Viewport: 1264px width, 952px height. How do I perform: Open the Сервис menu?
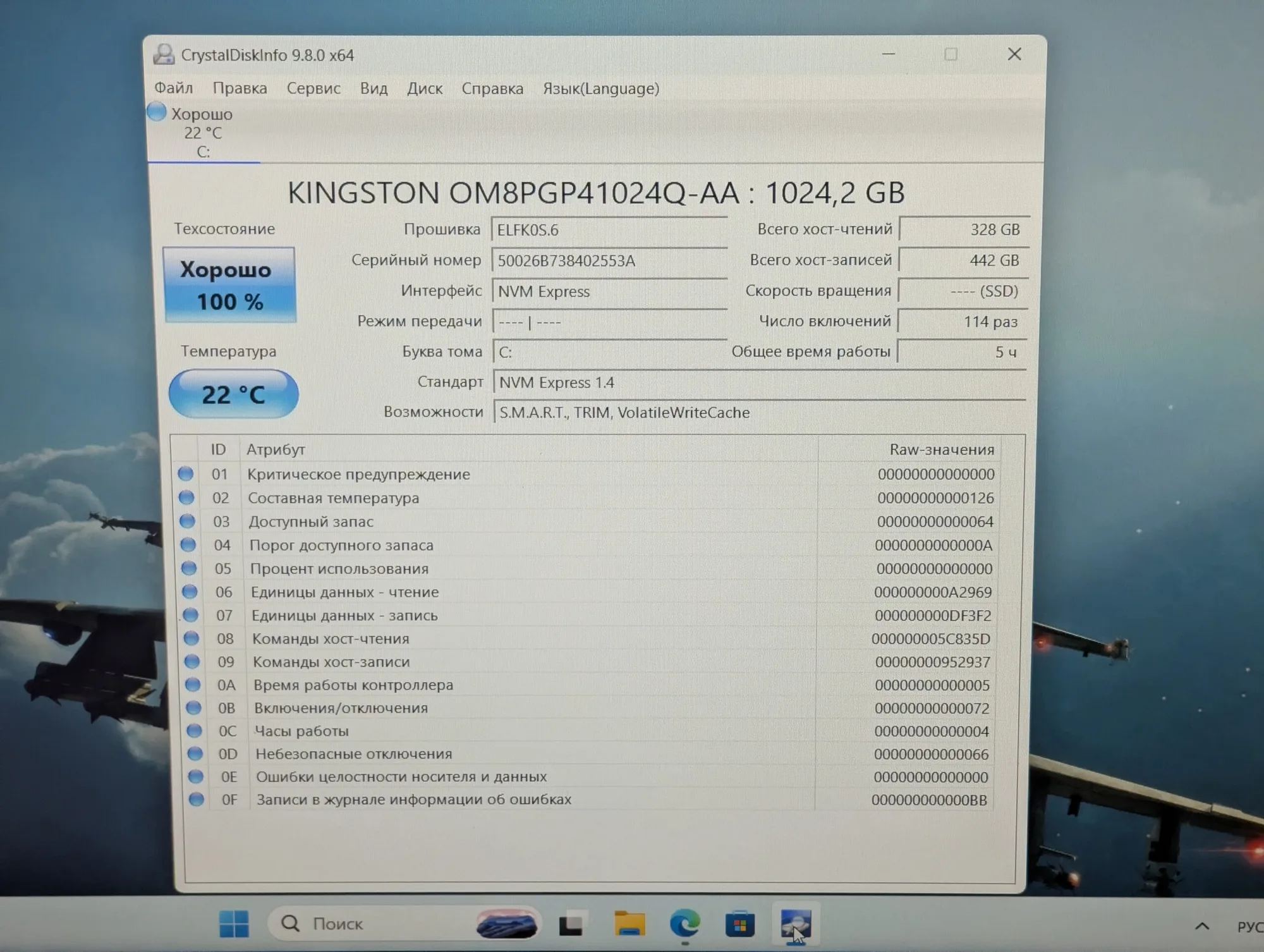tap(313, 88)
